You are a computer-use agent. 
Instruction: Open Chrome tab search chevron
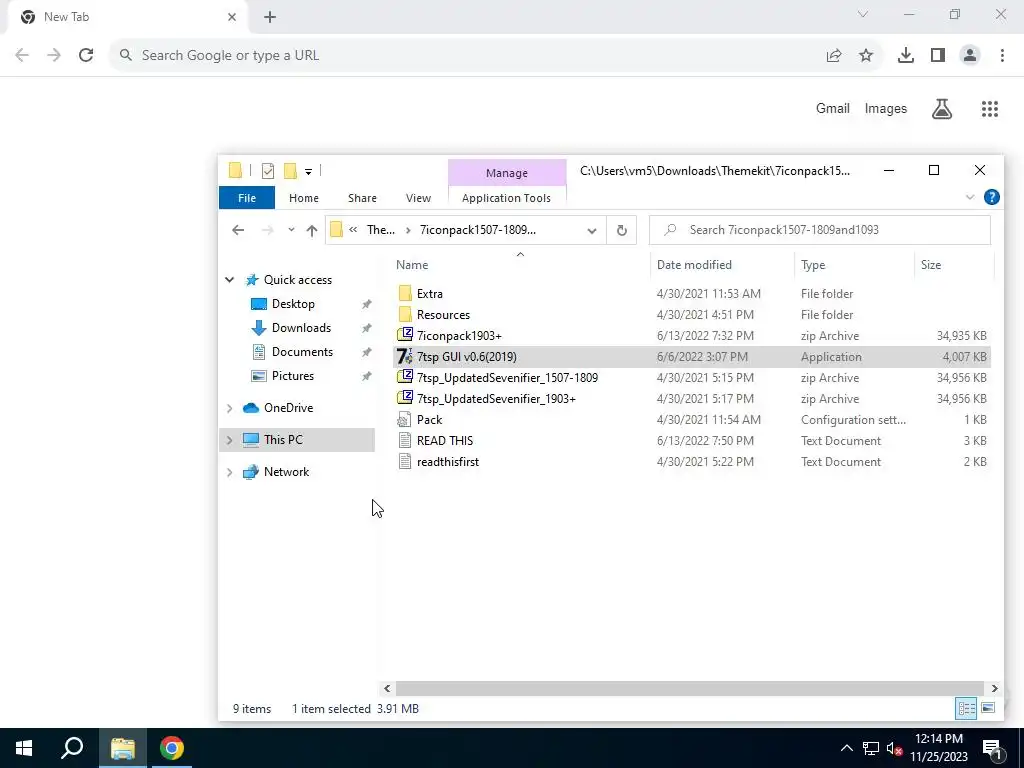[863, 14]
